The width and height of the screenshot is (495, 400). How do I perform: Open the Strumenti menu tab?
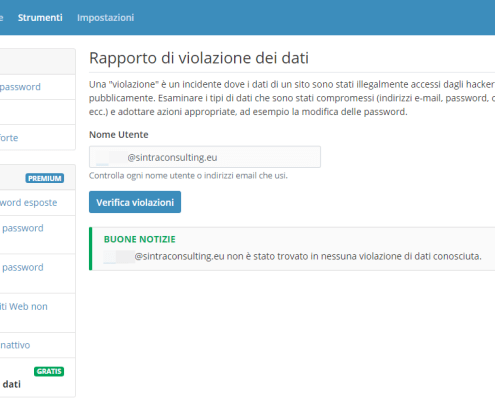(x=40, y=18)
